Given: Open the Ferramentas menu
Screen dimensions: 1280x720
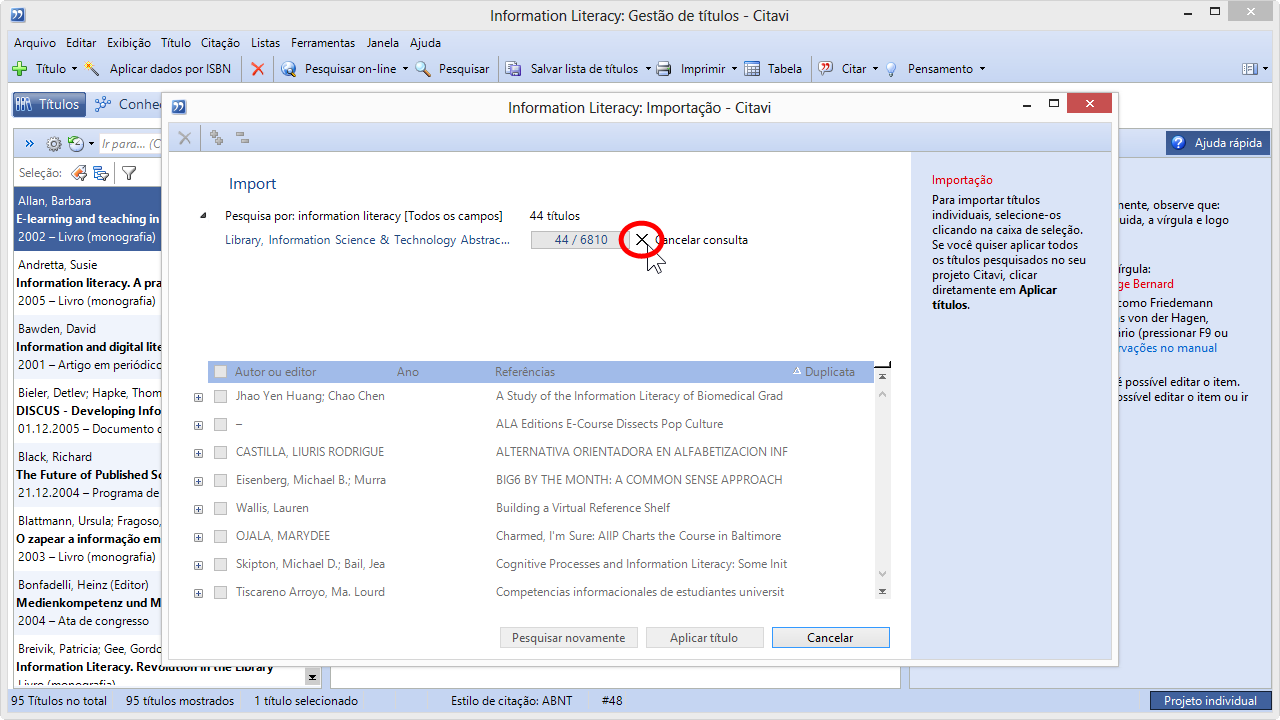Looking at the screenshot, I should click(323, 43).
